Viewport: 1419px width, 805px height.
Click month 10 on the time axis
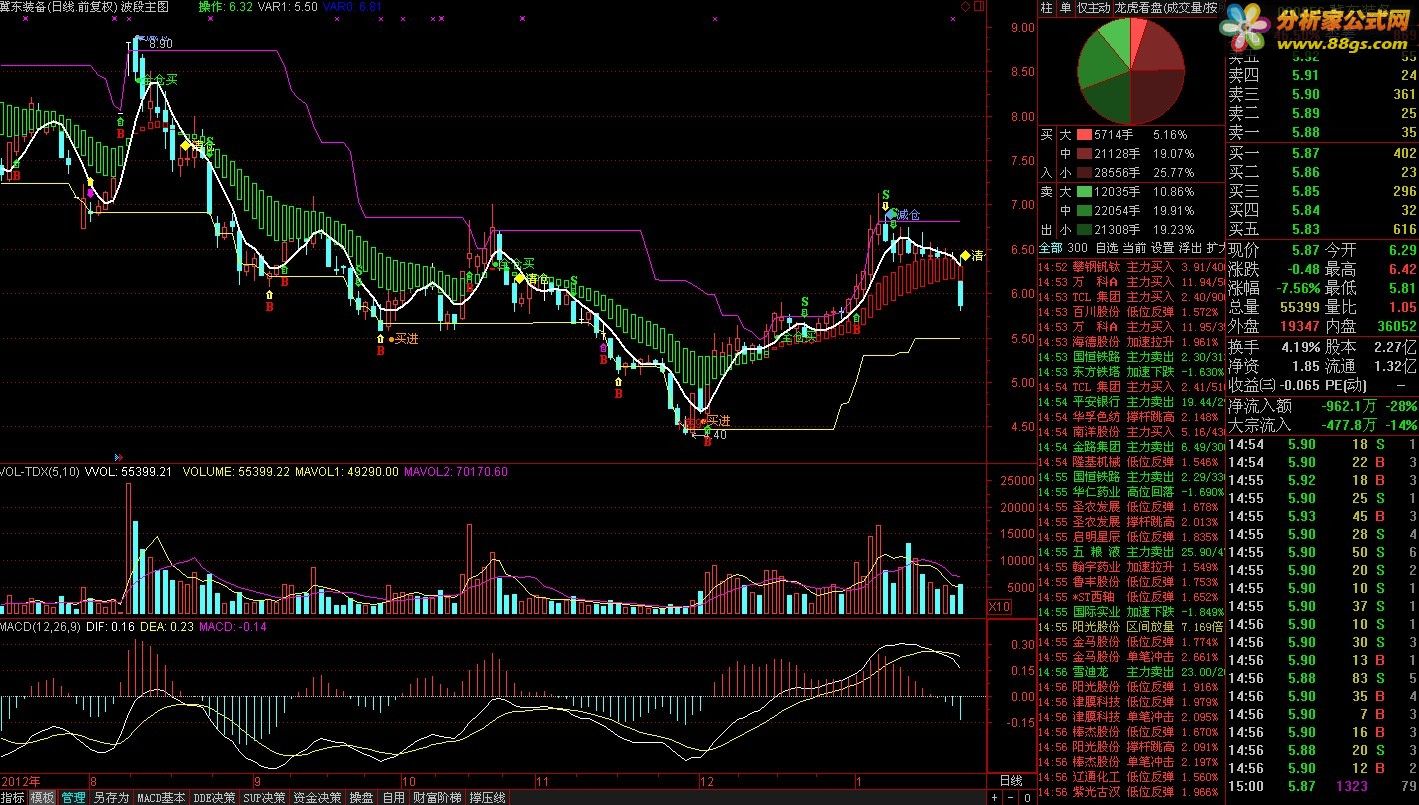pyautogui.click(x=407, y=780)
